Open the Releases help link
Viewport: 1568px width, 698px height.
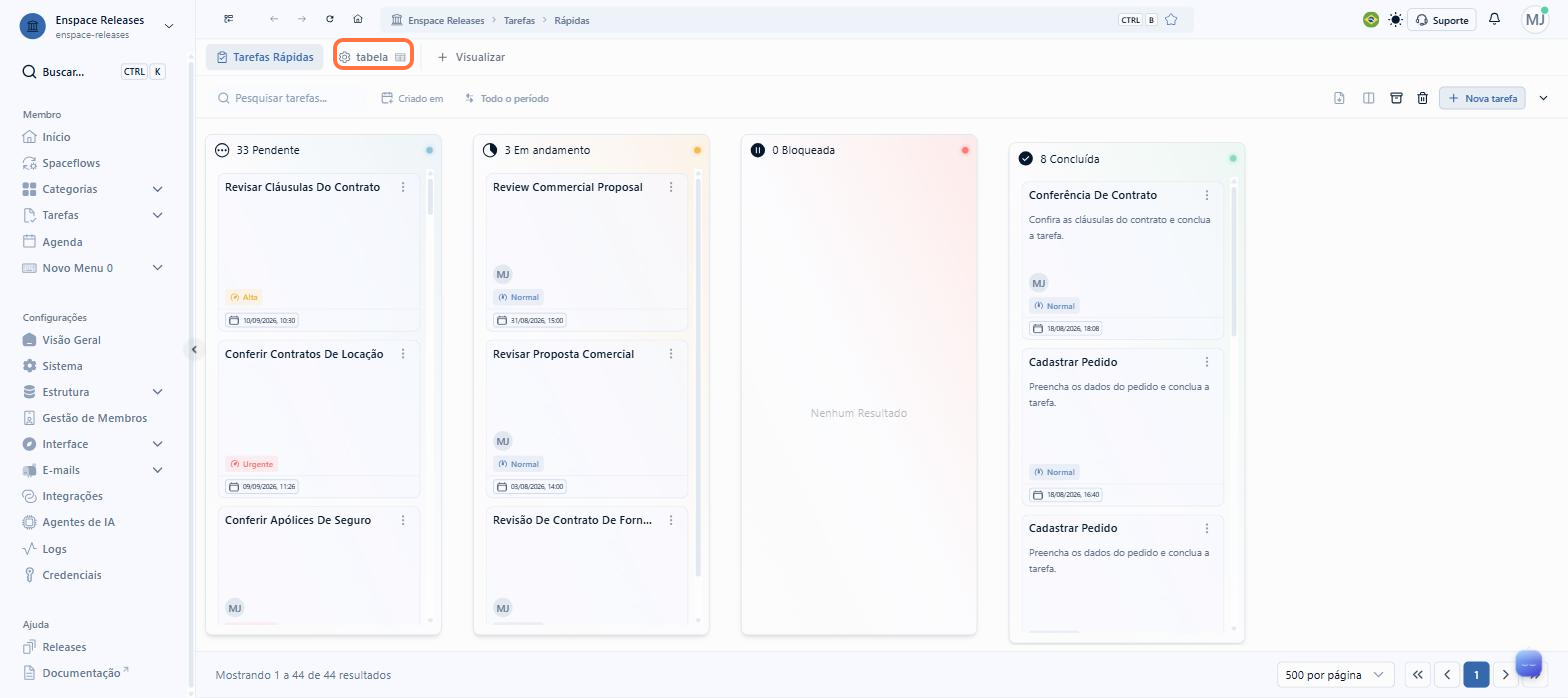tap(55, 647)
